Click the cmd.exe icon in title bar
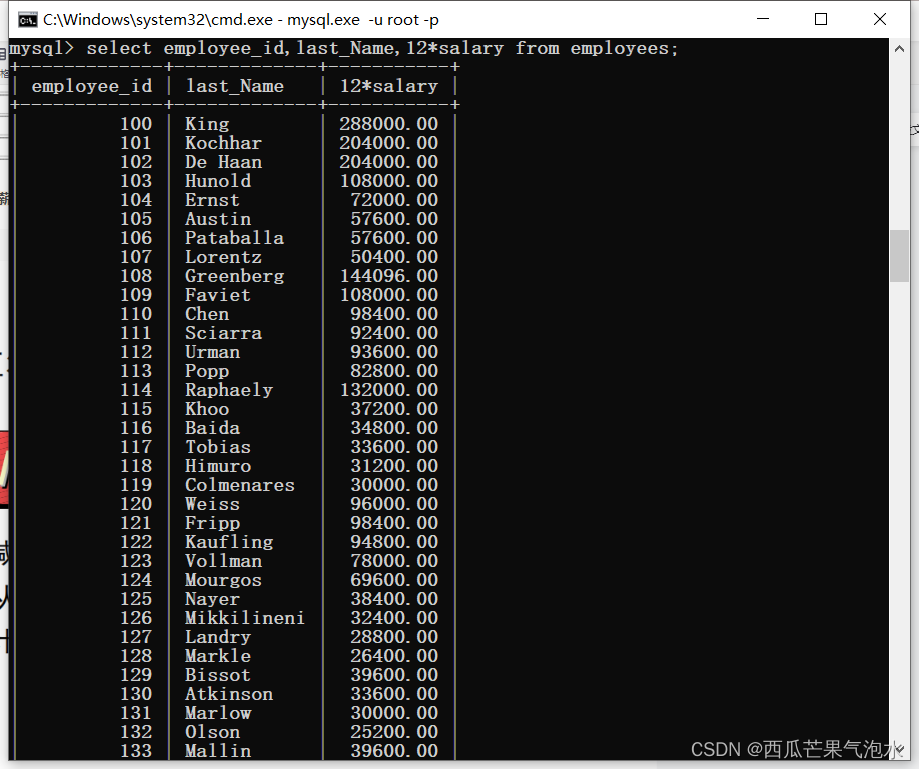 point(28,20)
